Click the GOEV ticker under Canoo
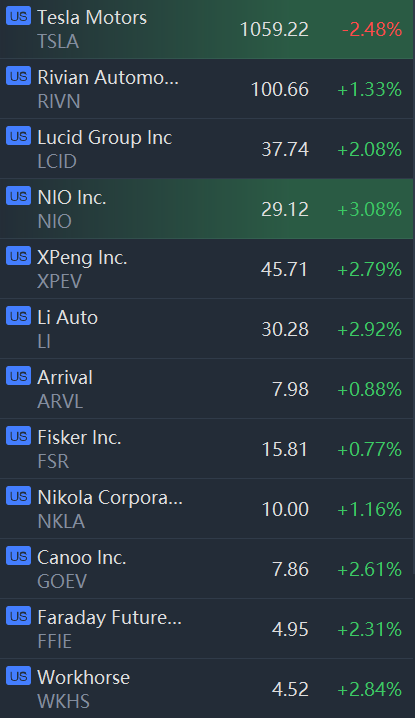Viewport: 415px width, 718px height. [62, 582]
